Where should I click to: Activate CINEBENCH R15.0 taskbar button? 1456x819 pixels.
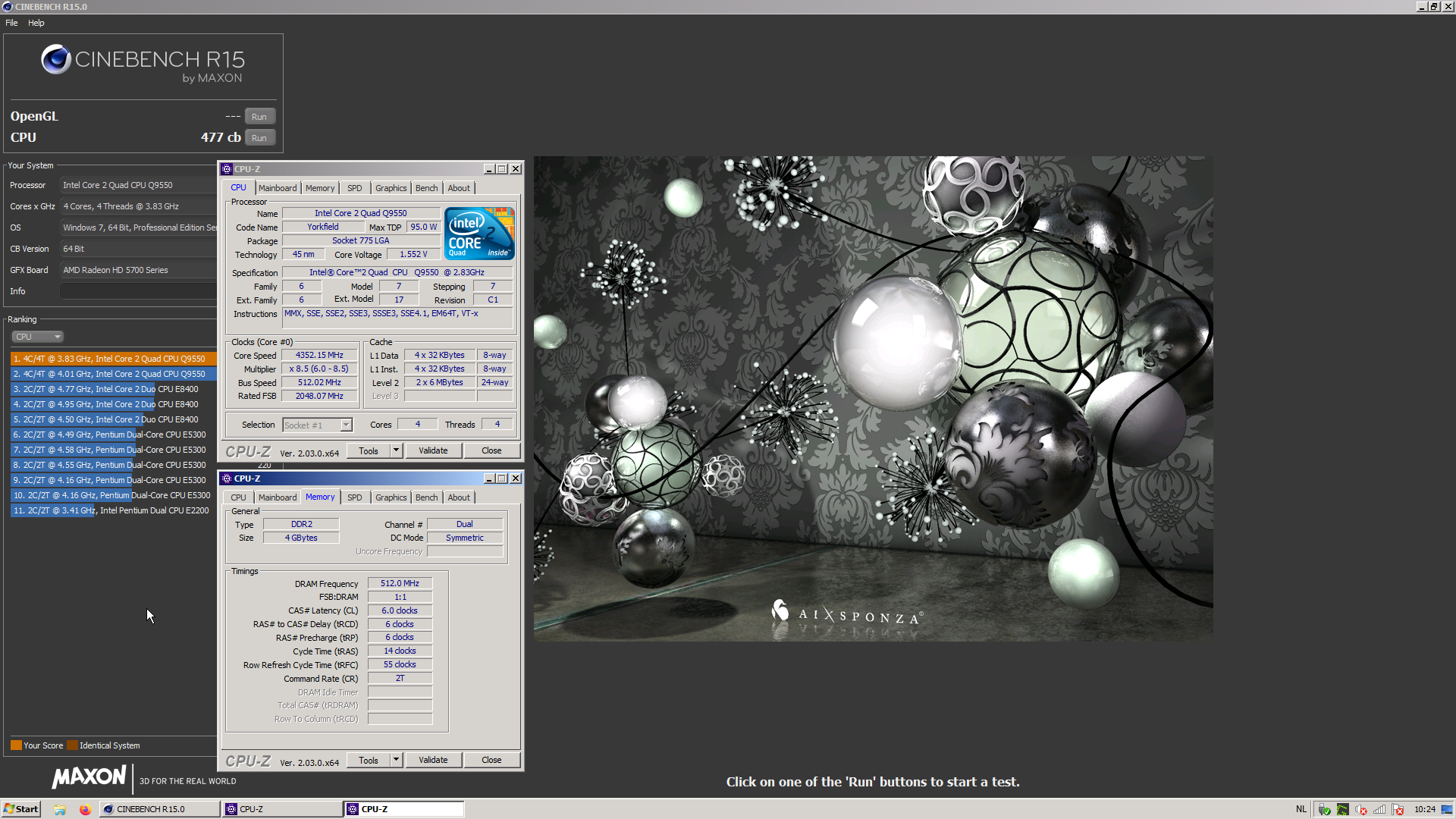point(158,809)
